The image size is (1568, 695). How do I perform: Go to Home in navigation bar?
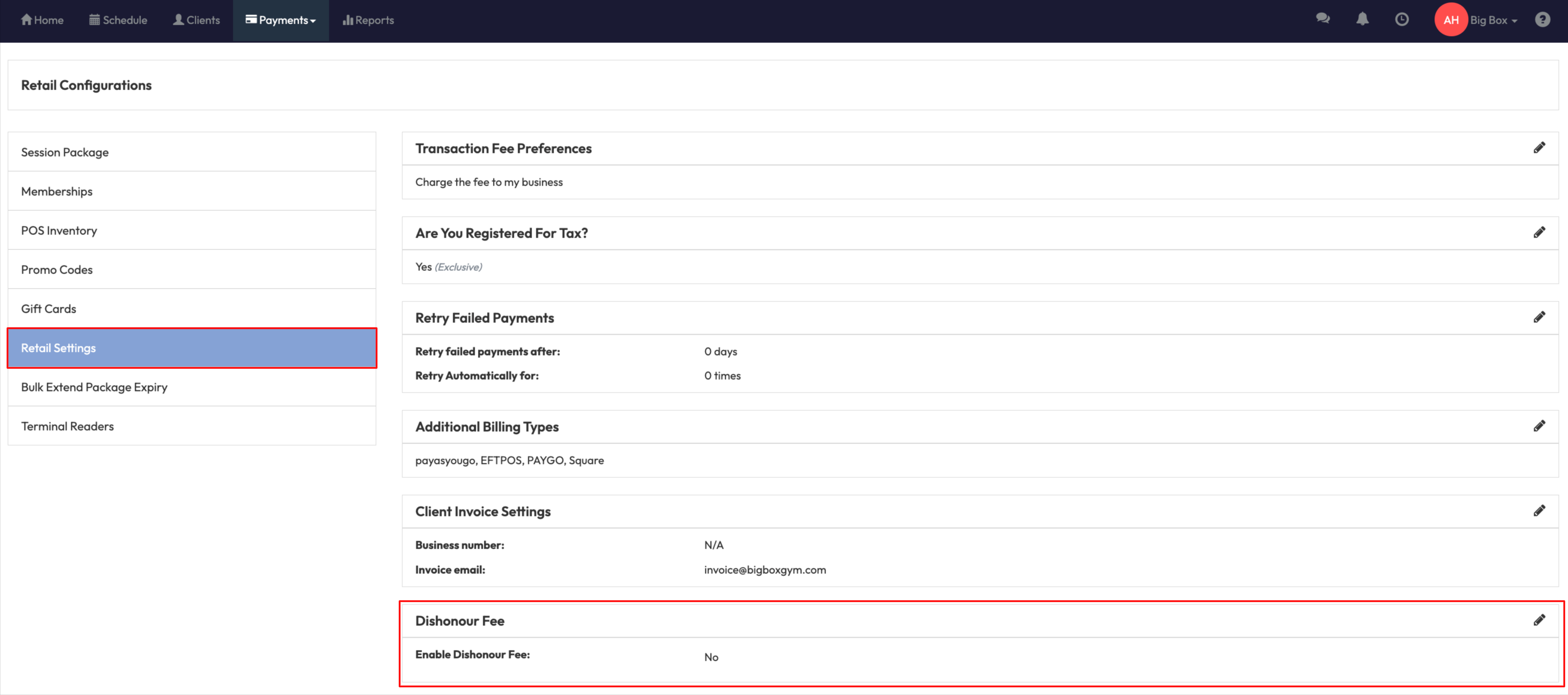(x=42, y=20)
